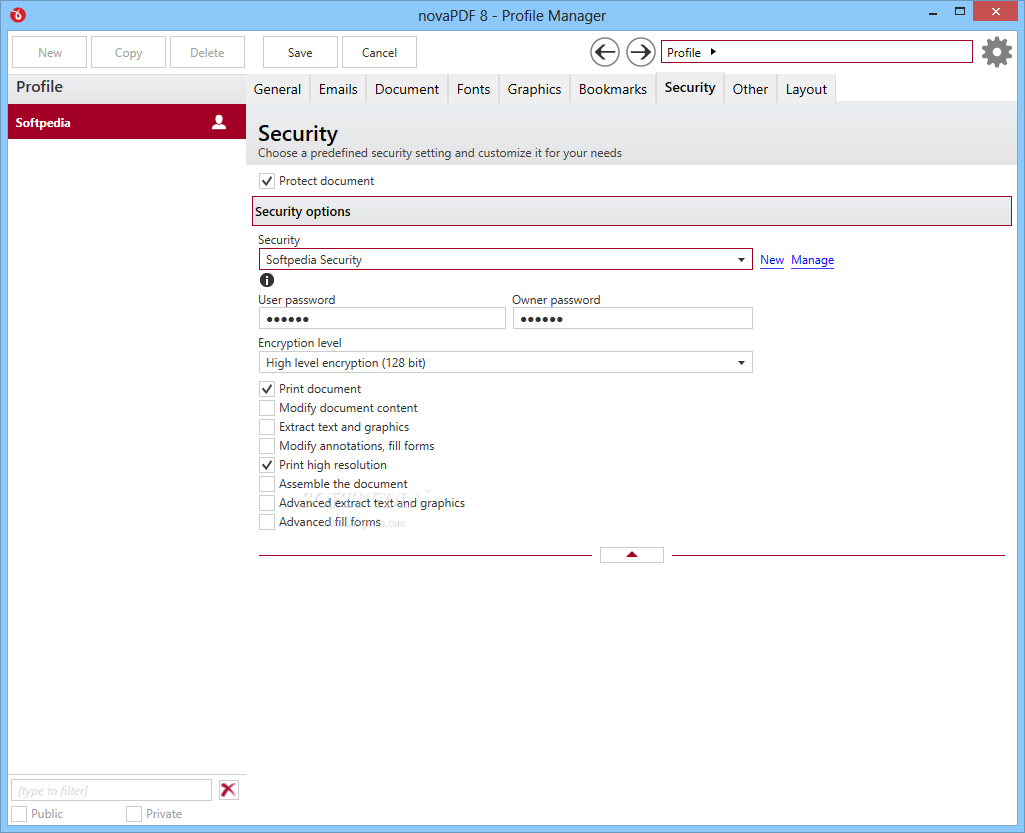This screenshot has width=1025, height=833.
Task: Click the Manage security link
Action: coord(813,260)
